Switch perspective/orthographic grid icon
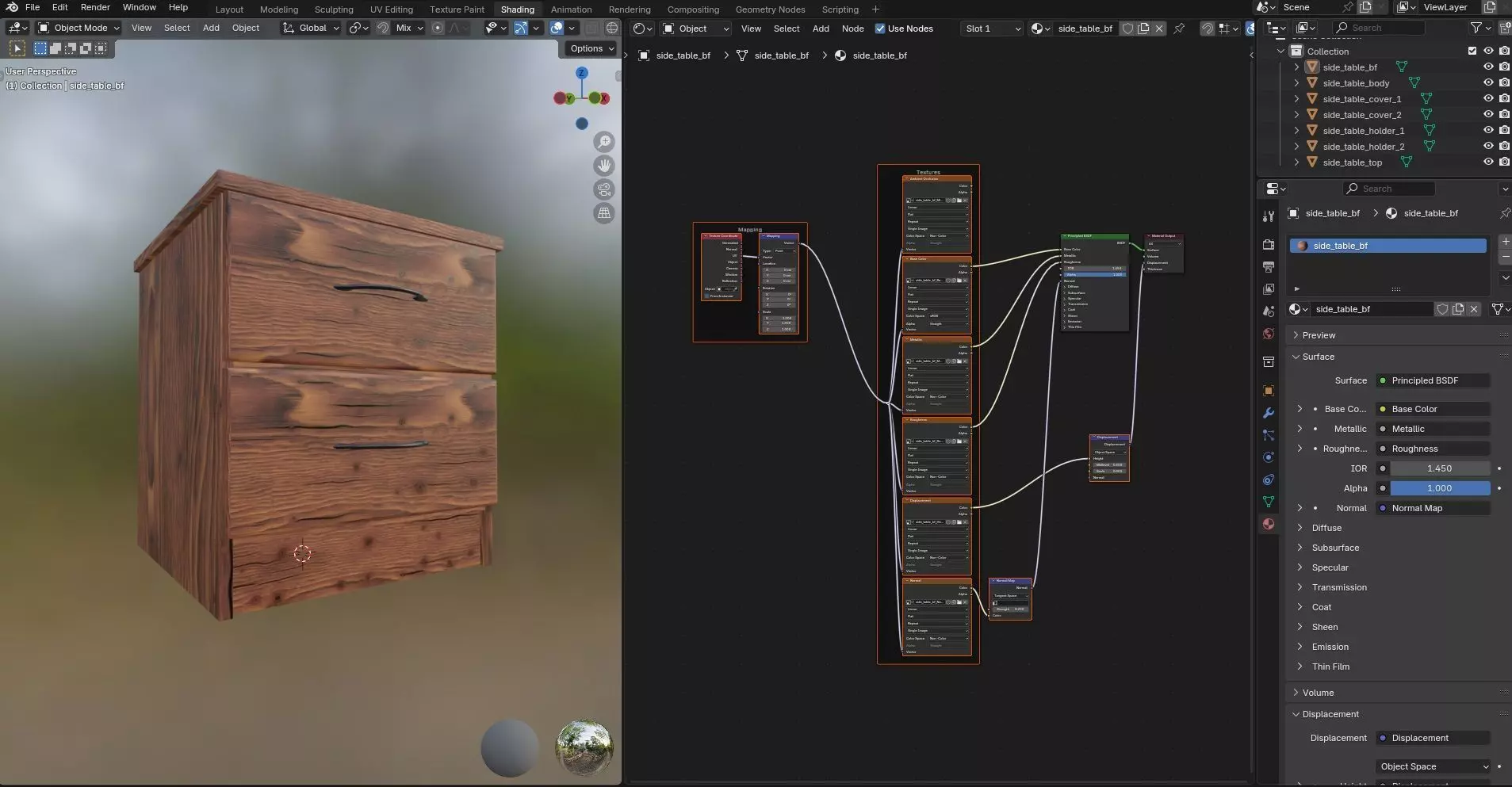The image size is (1512, 787). coord(604,213)
